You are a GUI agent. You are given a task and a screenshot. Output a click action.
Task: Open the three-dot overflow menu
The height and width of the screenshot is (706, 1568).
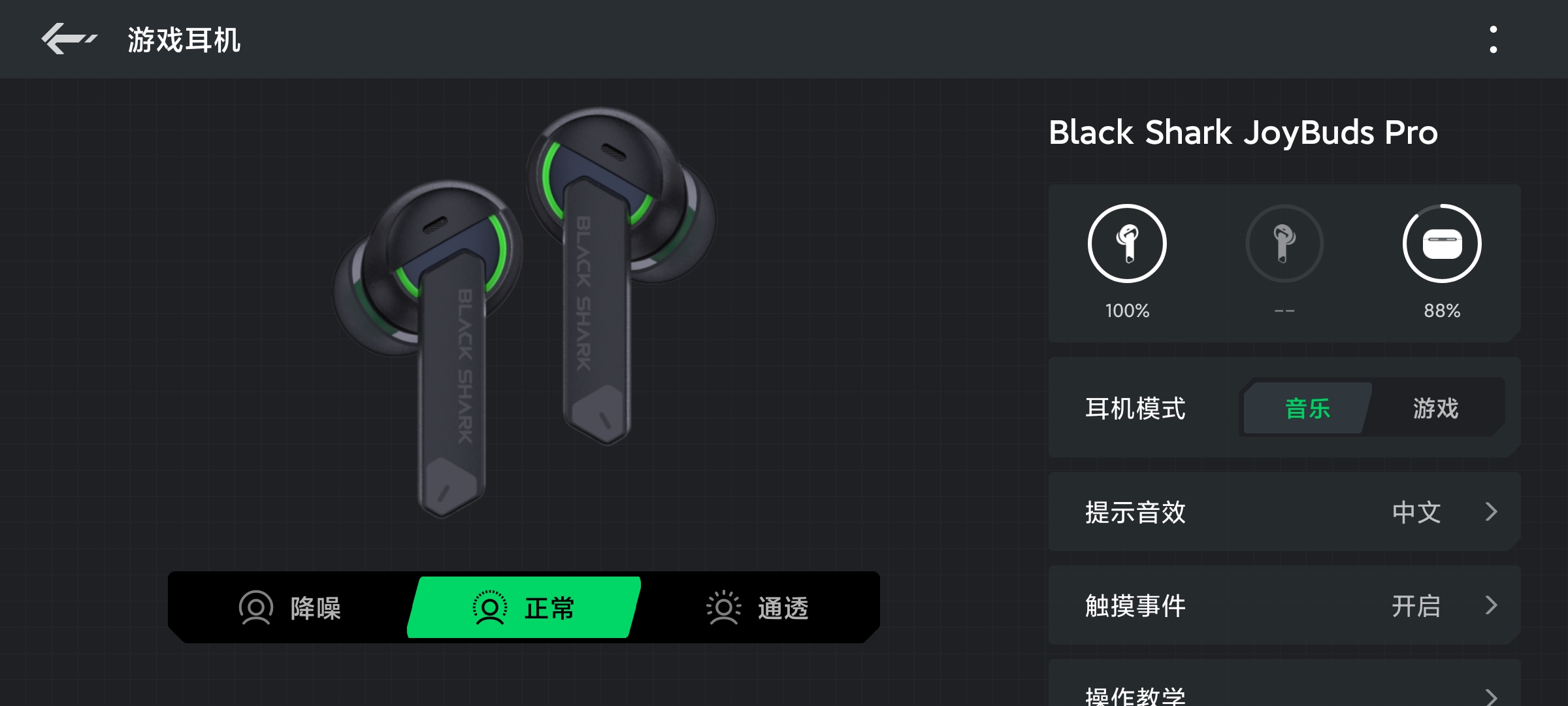(1493, 39)
